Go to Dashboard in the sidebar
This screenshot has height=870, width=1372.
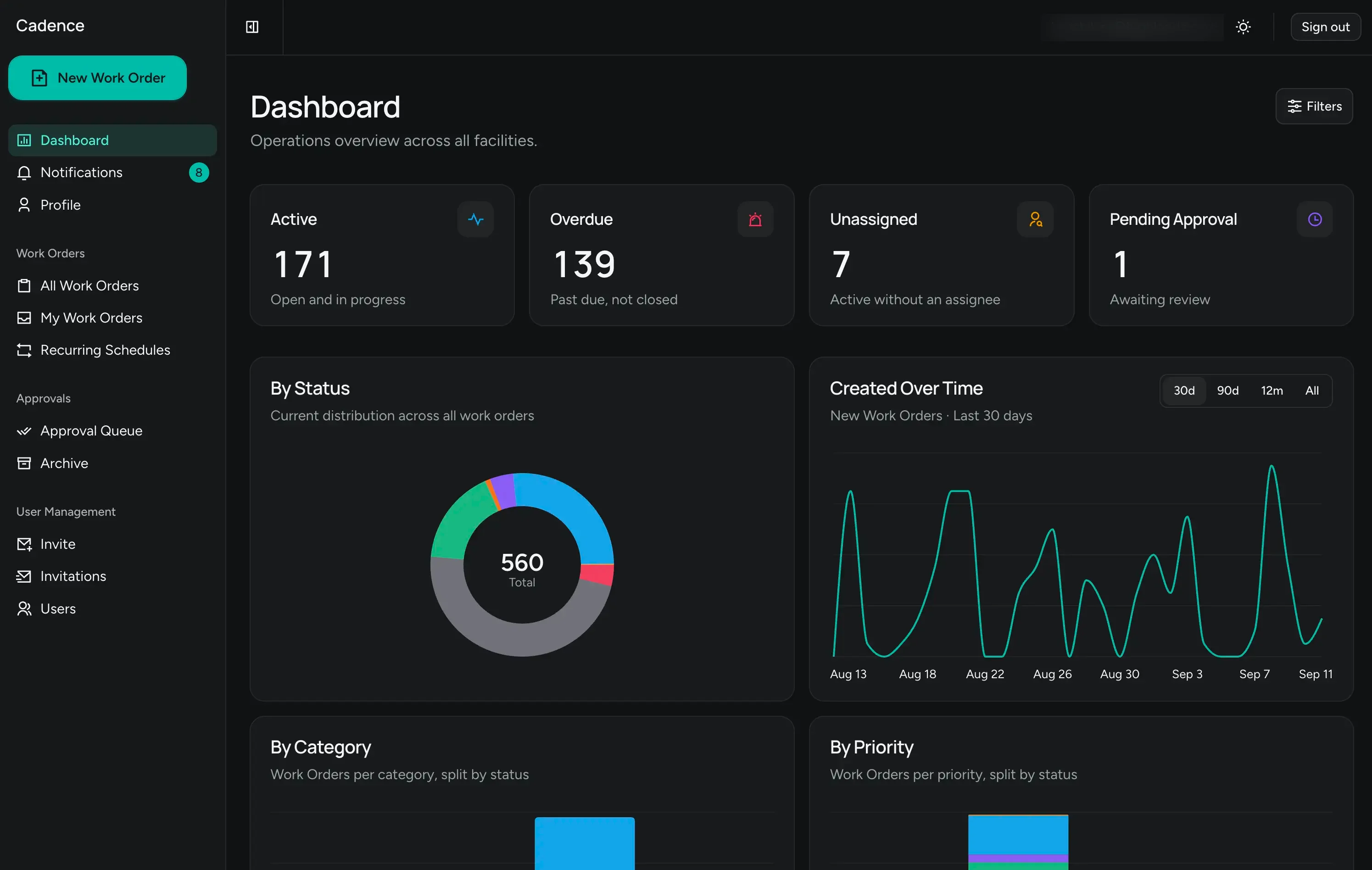coord(112,140)
